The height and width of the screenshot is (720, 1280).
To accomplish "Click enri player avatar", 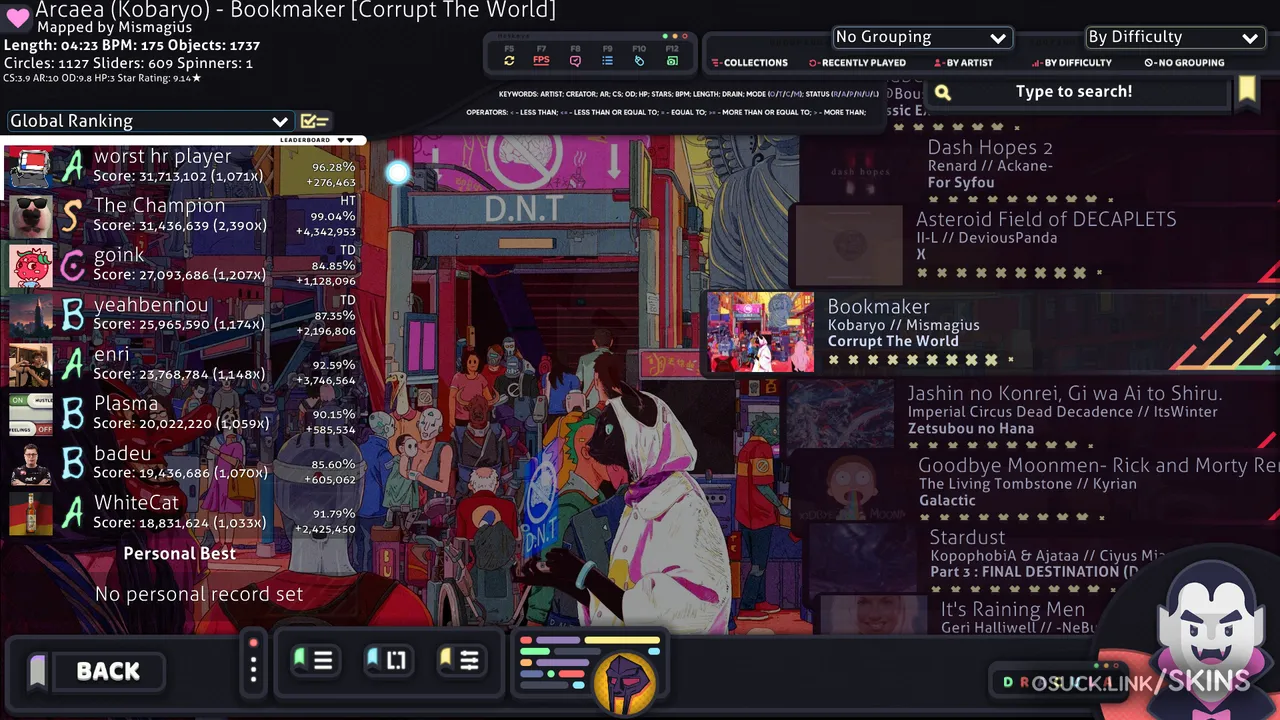I will pos(30,365).
